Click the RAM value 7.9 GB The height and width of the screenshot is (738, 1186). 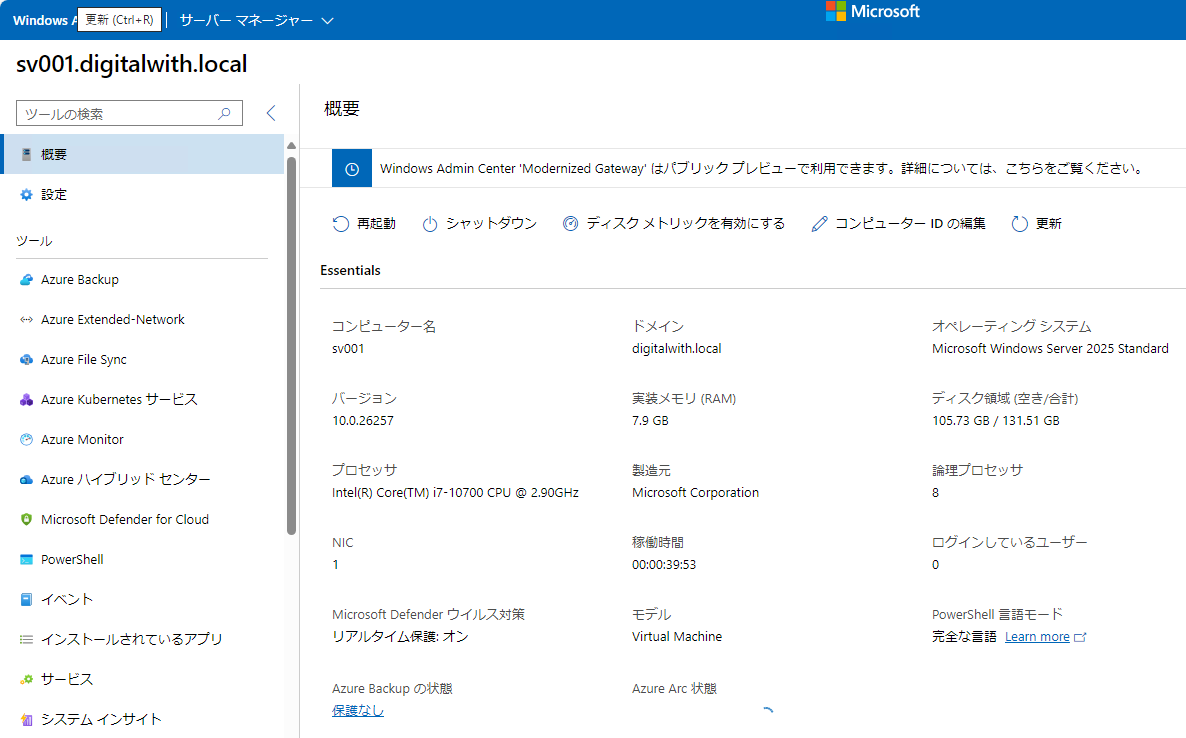pos(650,421)
